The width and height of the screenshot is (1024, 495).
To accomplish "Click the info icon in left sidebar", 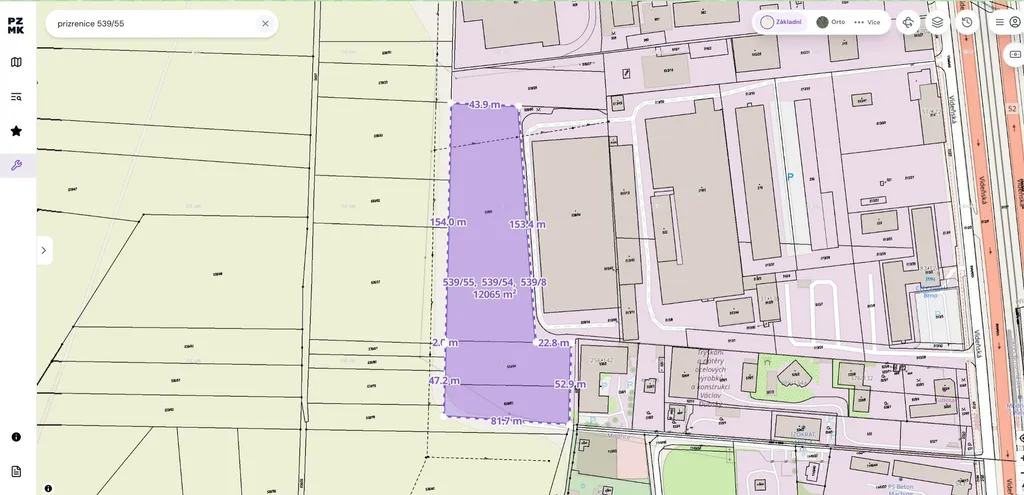I will point(16,437).
